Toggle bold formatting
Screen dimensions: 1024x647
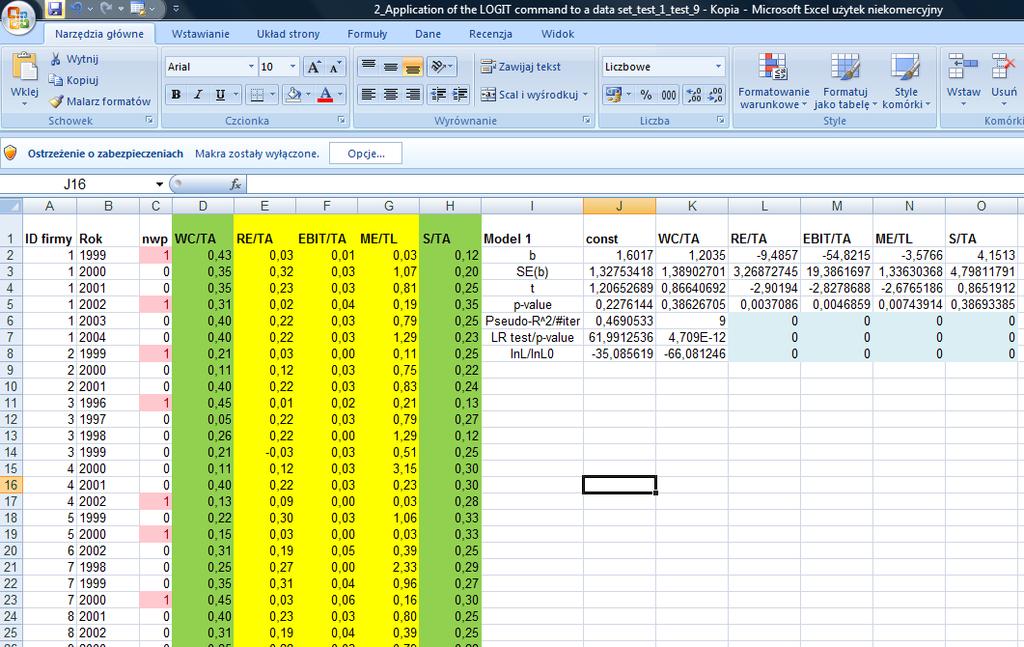coord(176,95)
